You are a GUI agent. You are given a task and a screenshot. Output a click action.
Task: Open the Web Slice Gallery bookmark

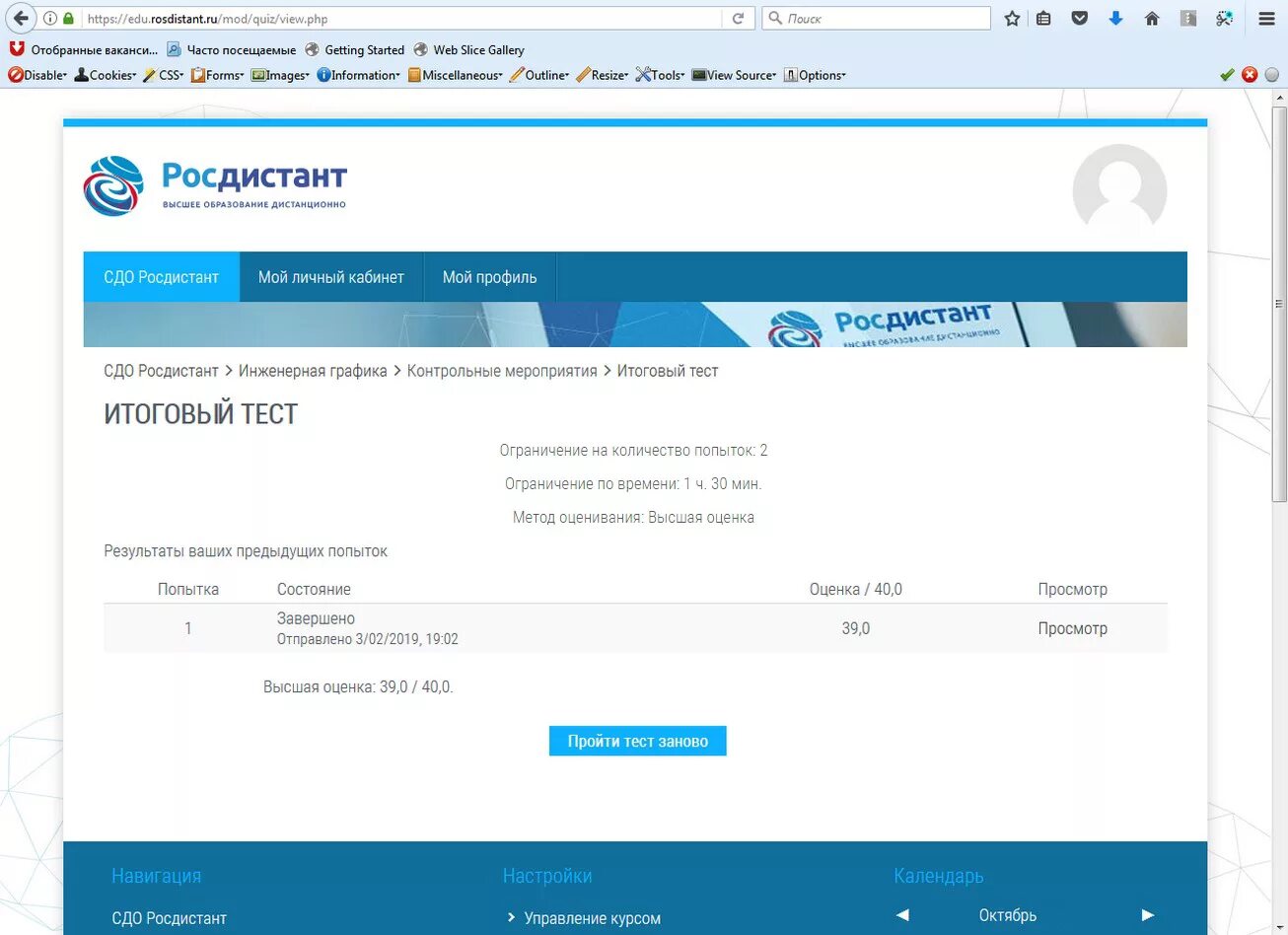tap(469, 49)
